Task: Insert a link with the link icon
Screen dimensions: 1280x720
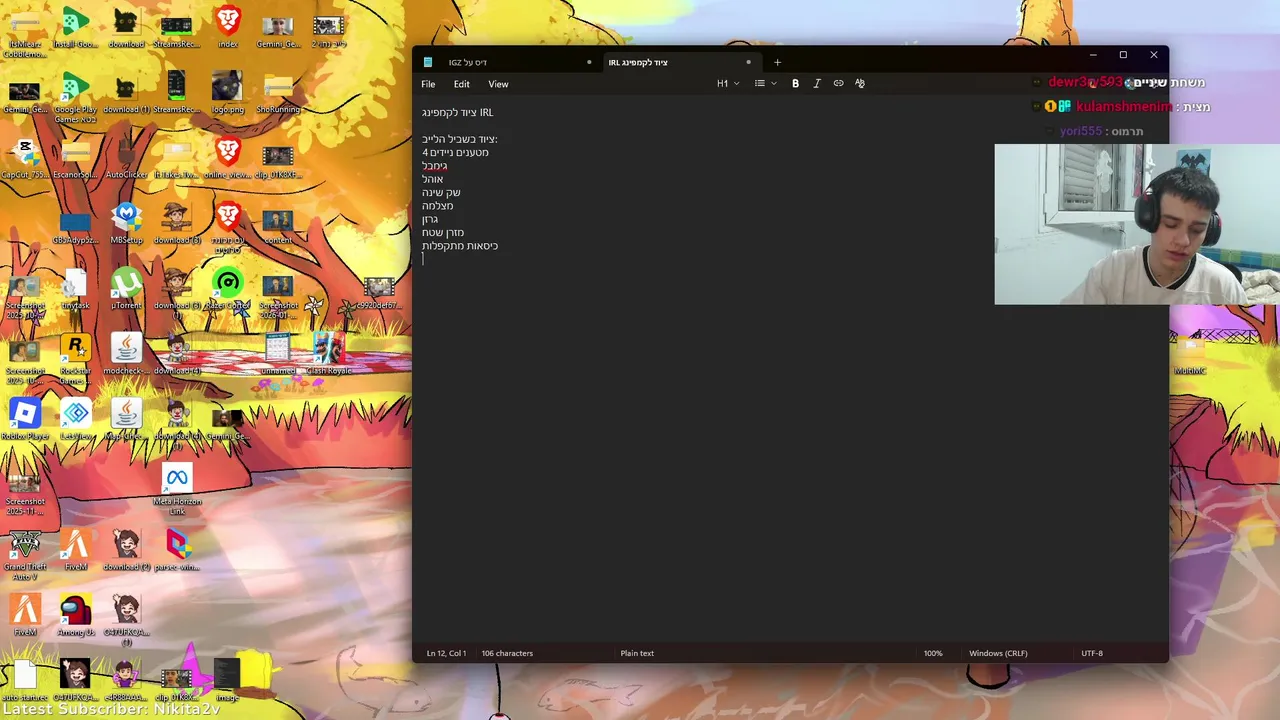Action: coord(838,84)
